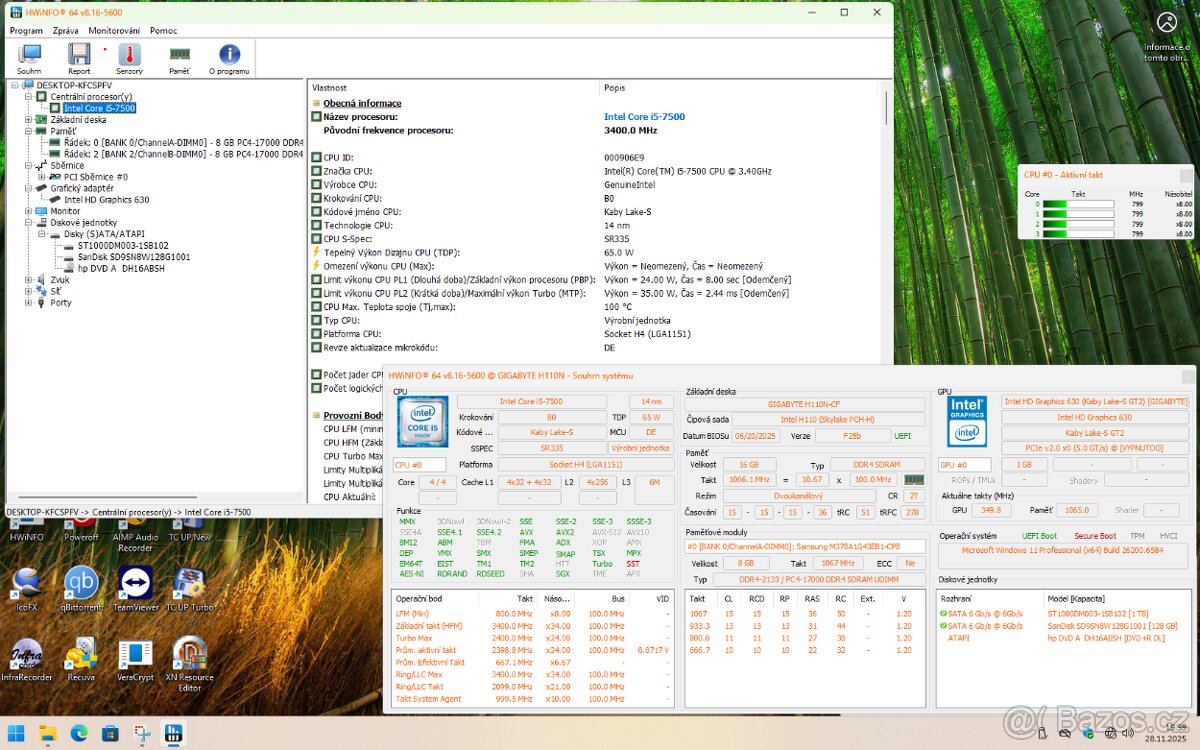This screenshot has height=750, width=1200.
Task: Click the Popis column header
Action: pyautogui.click(x=615, y=88)
